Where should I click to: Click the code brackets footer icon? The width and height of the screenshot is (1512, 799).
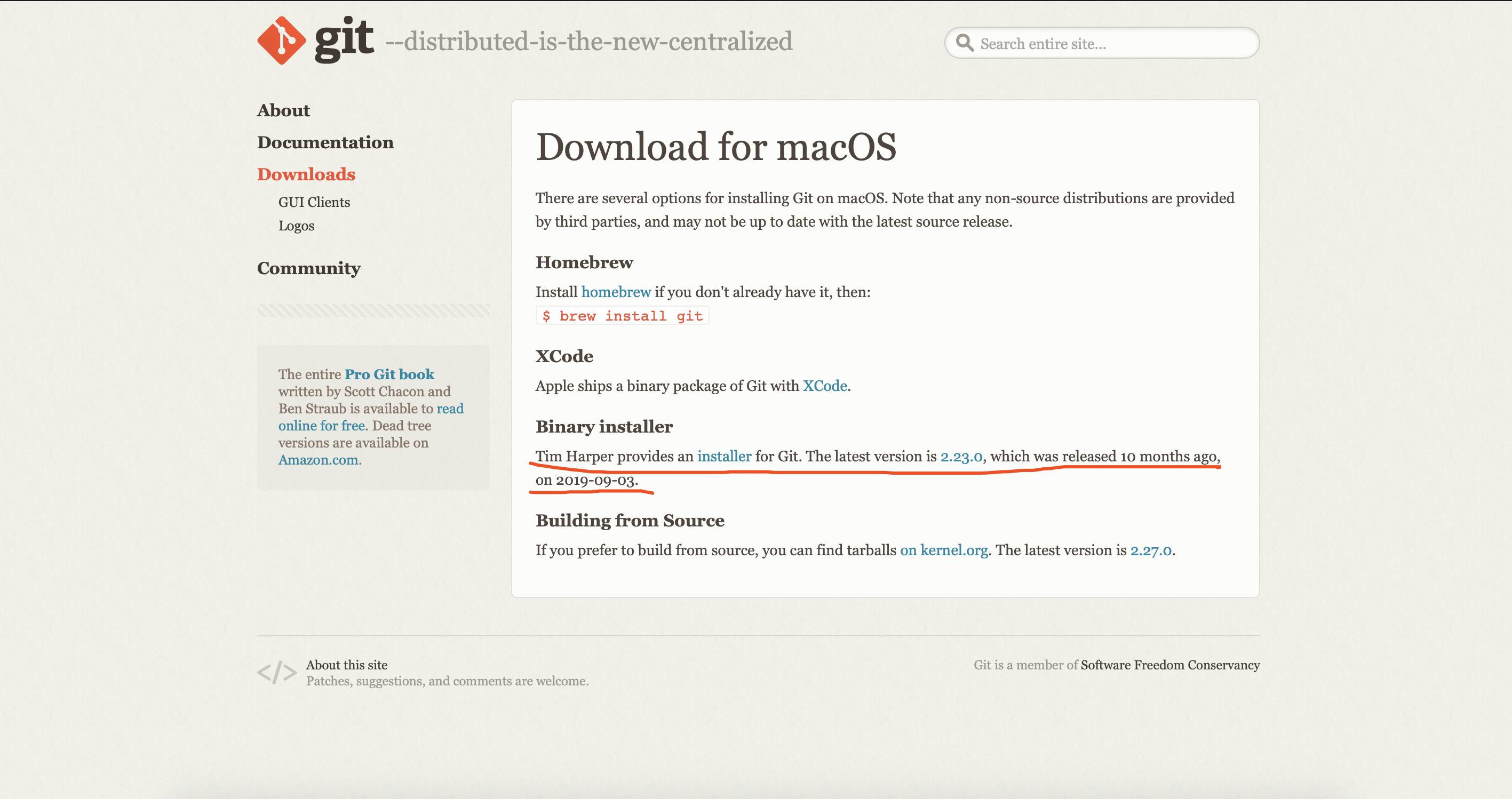276,672
